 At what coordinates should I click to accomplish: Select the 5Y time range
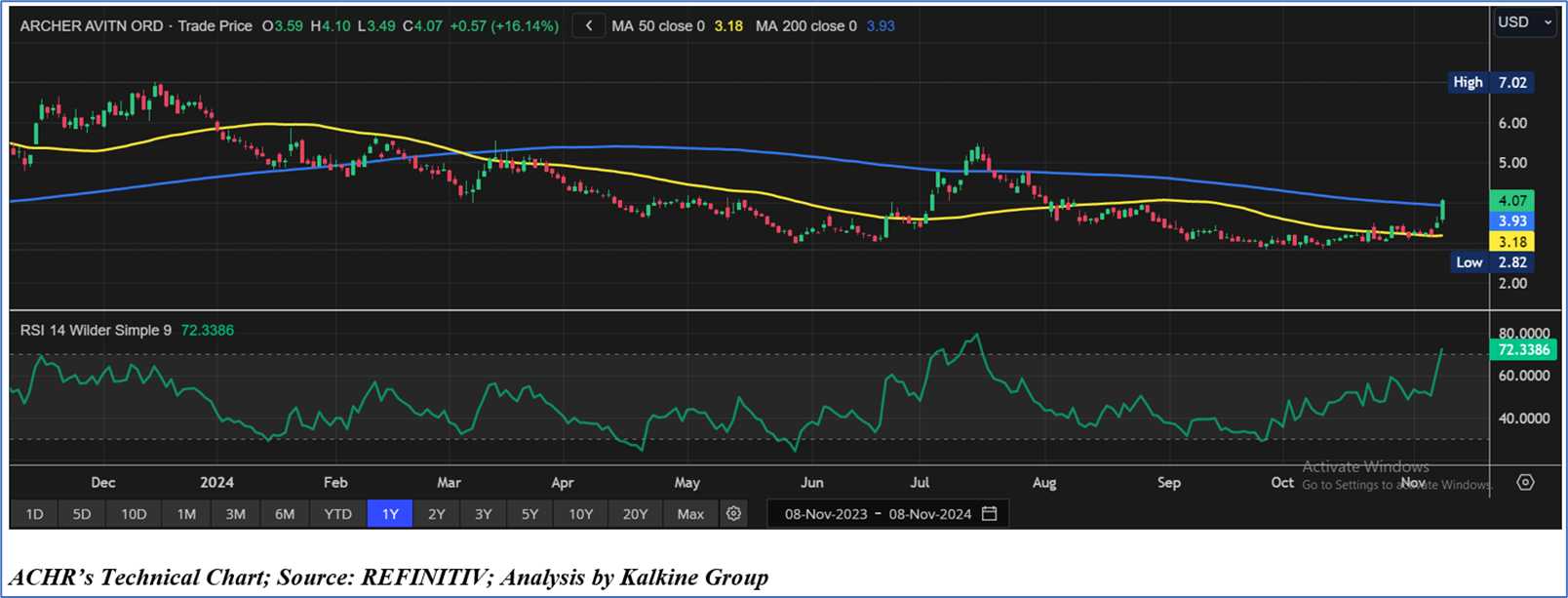[x=529, y=514]
